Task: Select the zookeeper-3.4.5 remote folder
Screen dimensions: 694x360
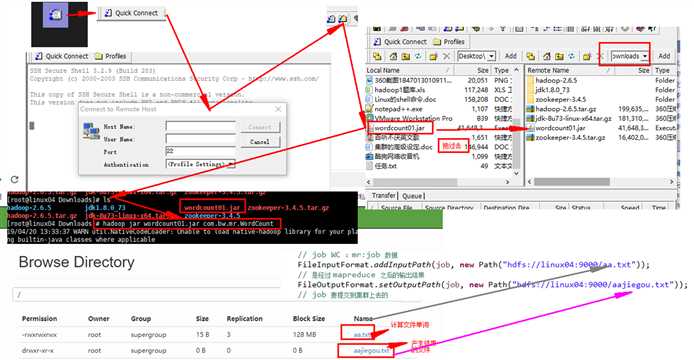Action: tap(560, 99)
